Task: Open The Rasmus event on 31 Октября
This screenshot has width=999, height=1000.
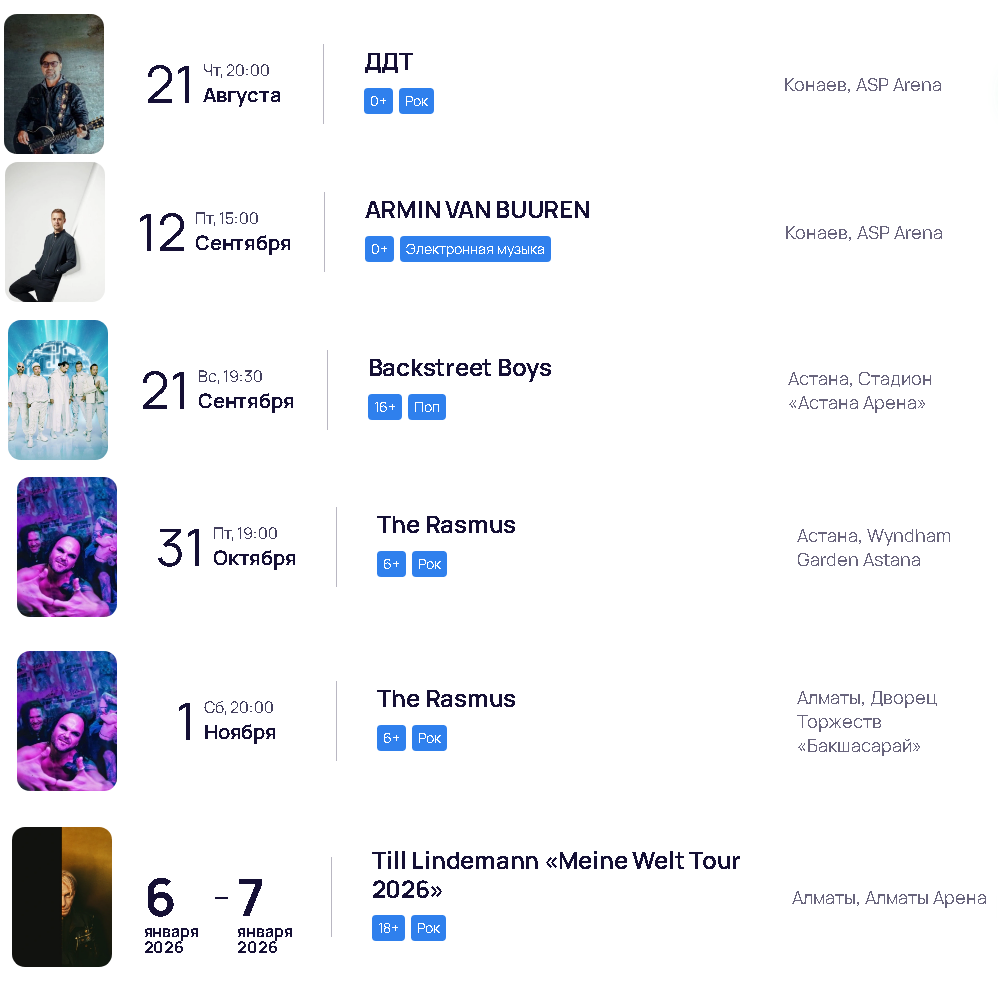Action: point(446,525)
